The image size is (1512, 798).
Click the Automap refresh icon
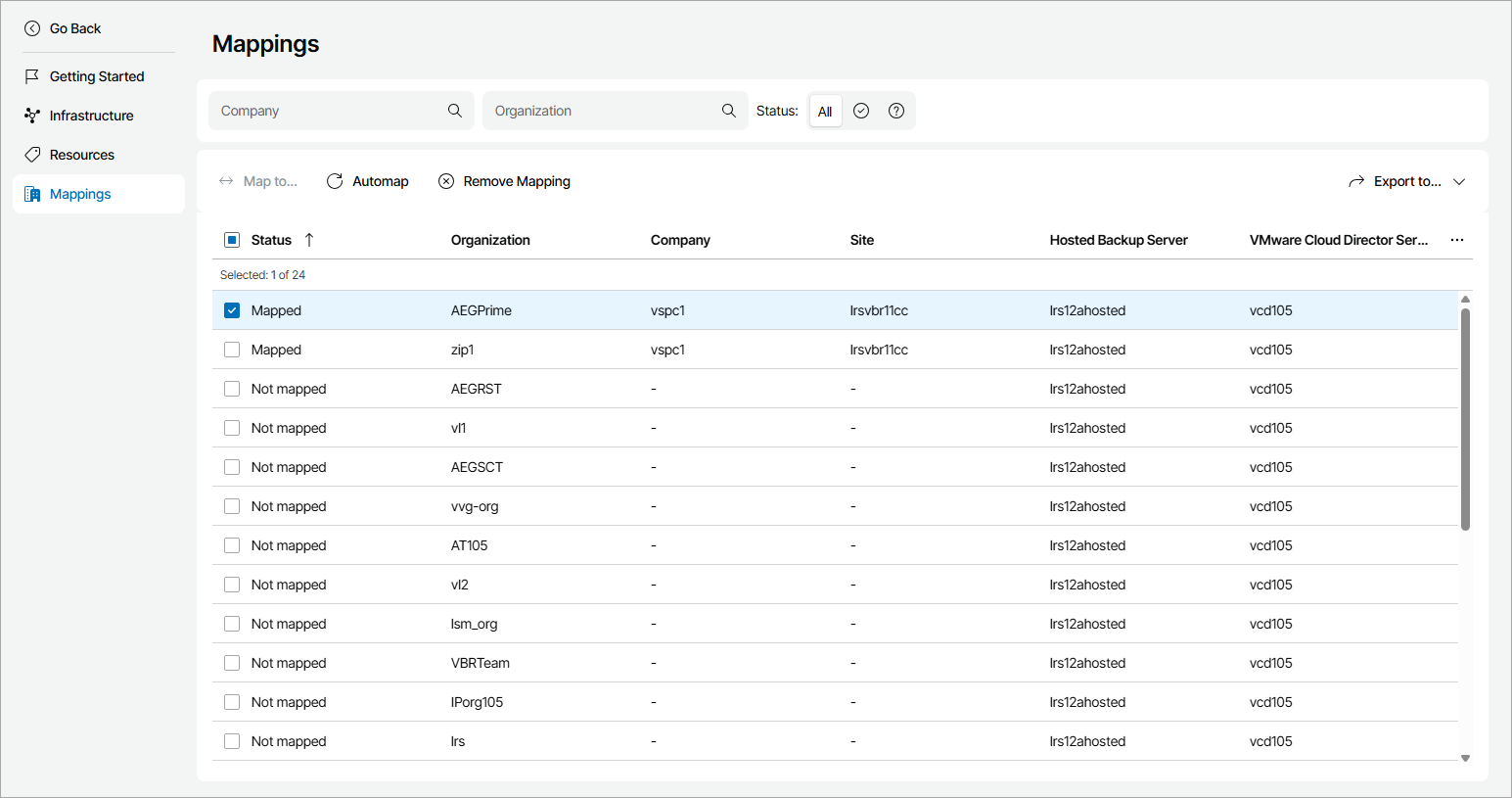pos(335,181)
